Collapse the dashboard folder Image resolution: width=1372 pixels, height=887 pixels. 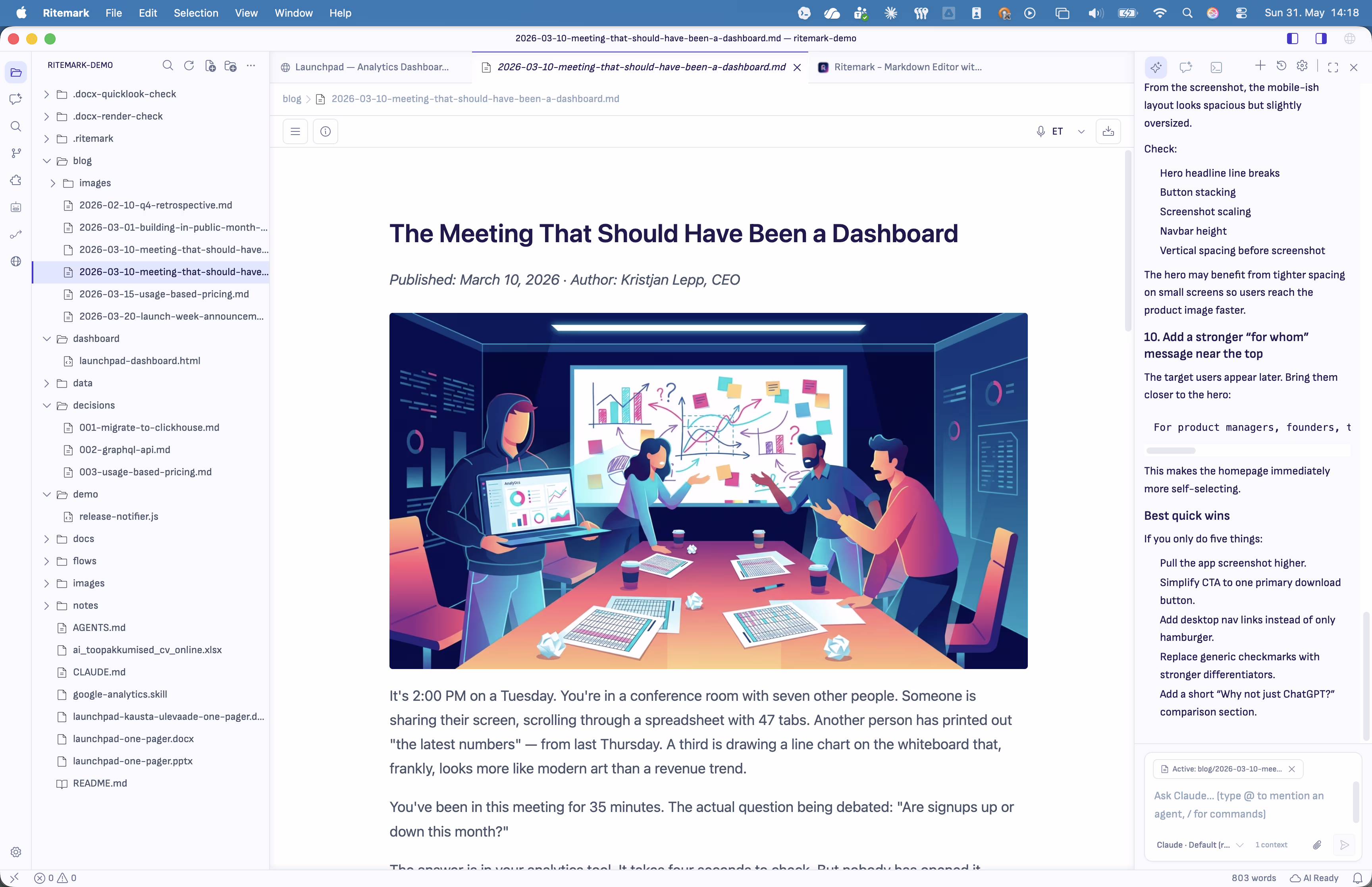click(x=151, y=339)
